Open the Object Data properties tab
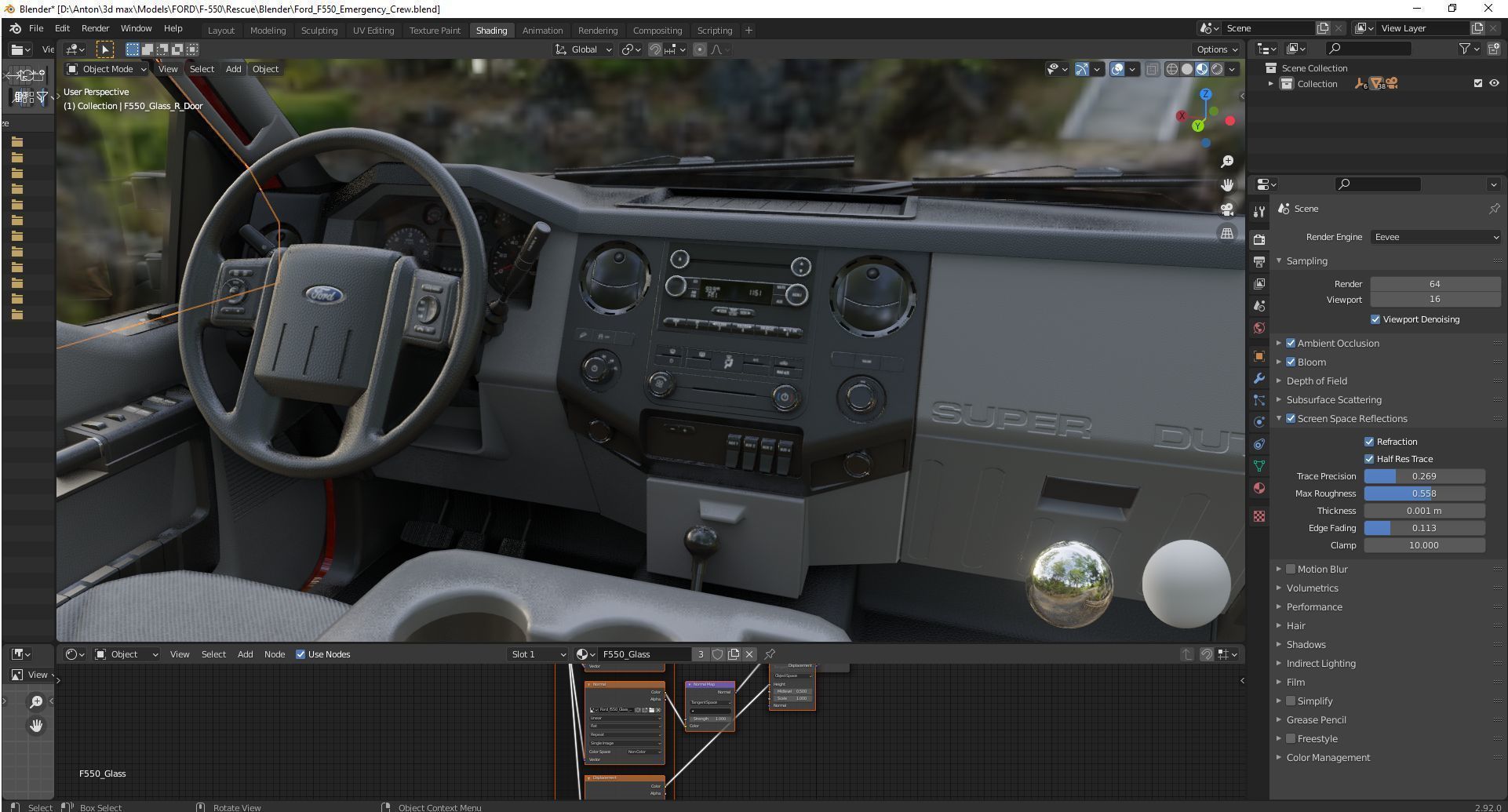Image resolution: width=1508 pixels, height=812 pixels. click(1259, 466)
